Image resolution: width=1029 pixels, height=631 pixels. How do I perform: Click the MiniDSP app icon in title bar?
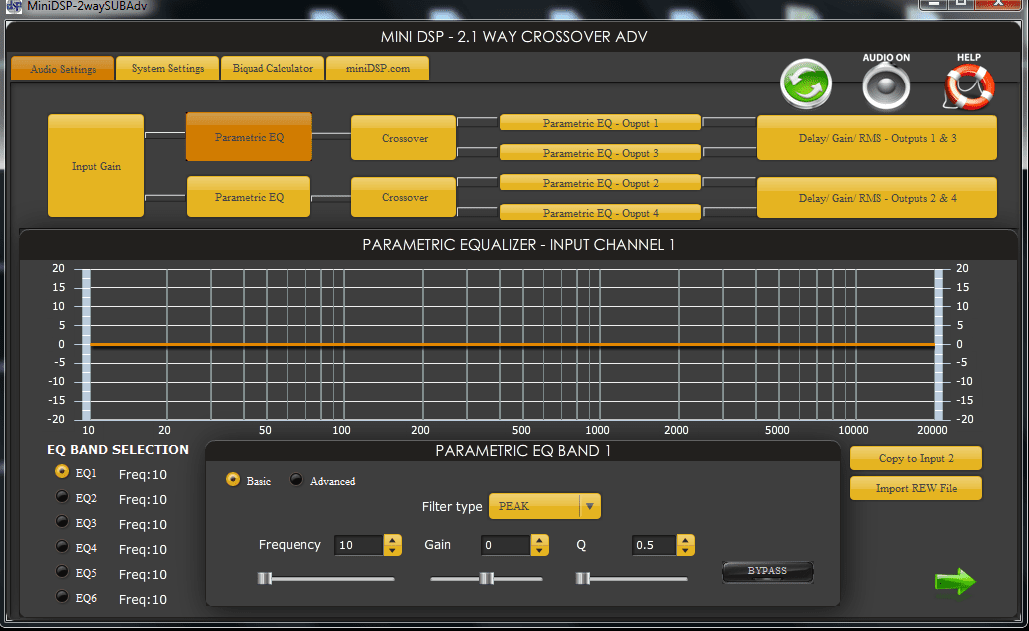[13, 6]
